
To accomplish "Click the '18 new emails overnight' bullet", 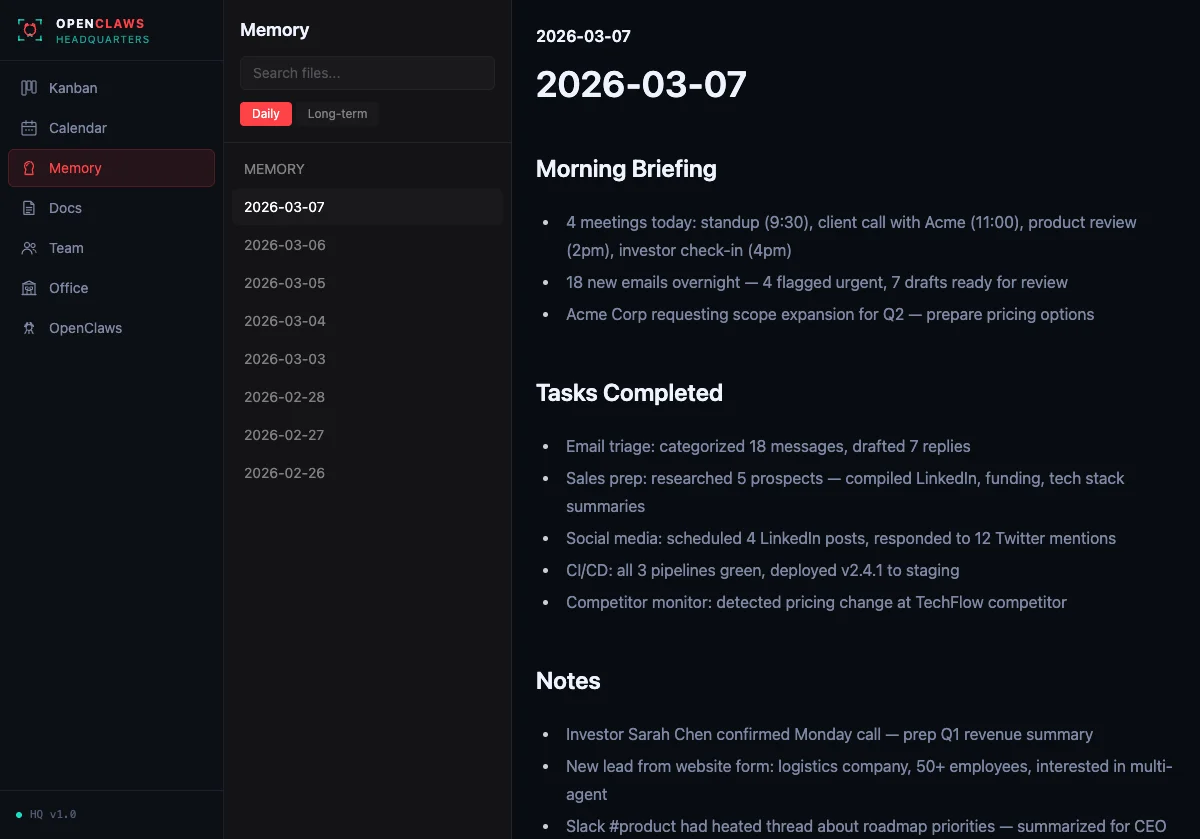I will 817,282.
